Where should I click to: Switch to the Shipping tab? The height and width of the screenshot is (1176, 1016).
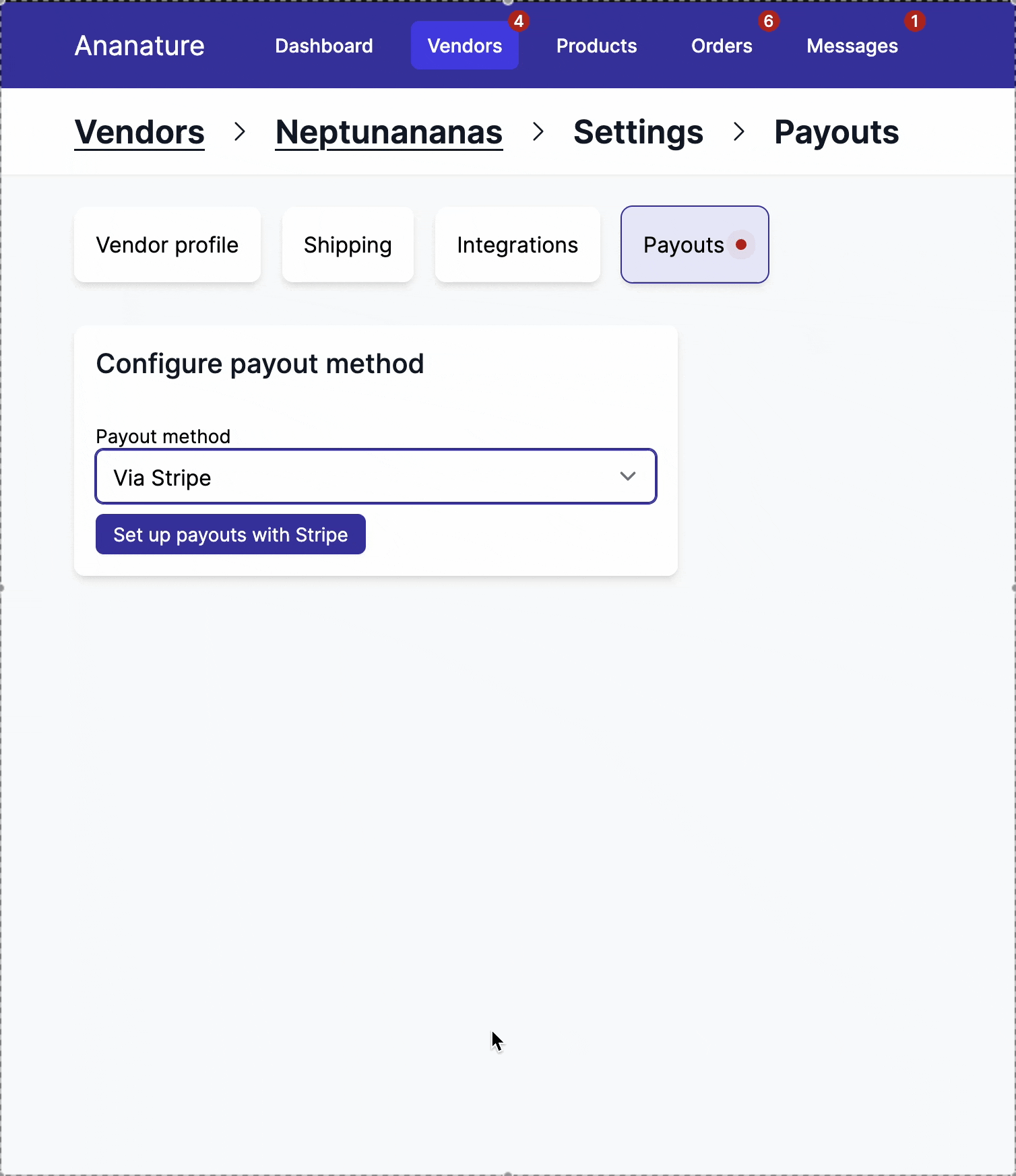pos(348,244)
